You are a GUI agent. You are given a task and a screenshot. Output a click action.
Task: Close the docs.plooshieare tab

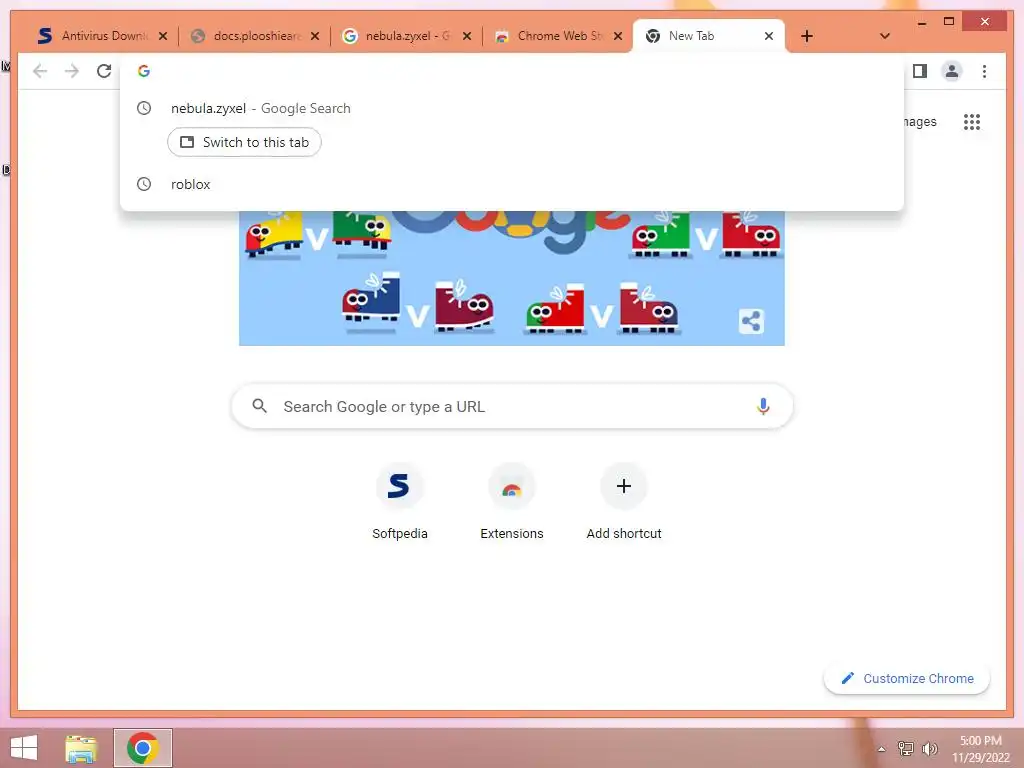click(x=315, y=36)
